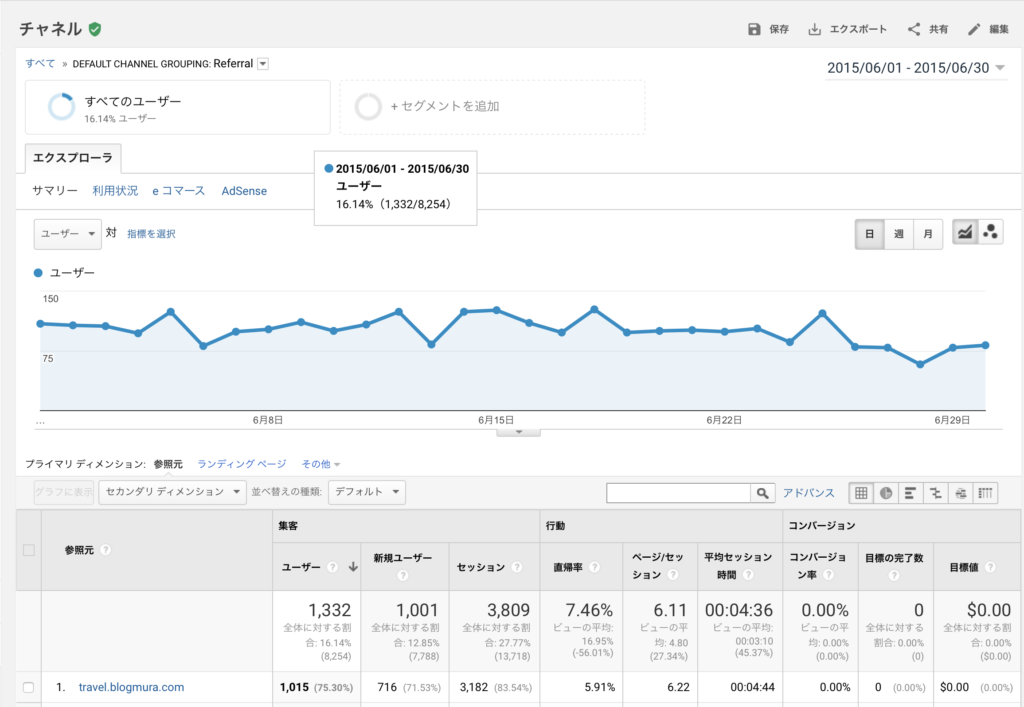Select ランディング ページ primary dimension
Image resolution: width=1024 pixels, height=707 pixels.
tap(242, 464)
